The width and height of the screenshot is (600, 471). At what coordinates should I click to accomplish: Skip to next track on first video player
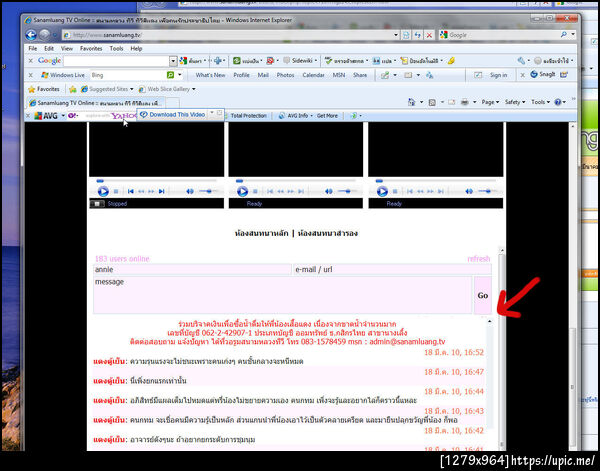161,191
